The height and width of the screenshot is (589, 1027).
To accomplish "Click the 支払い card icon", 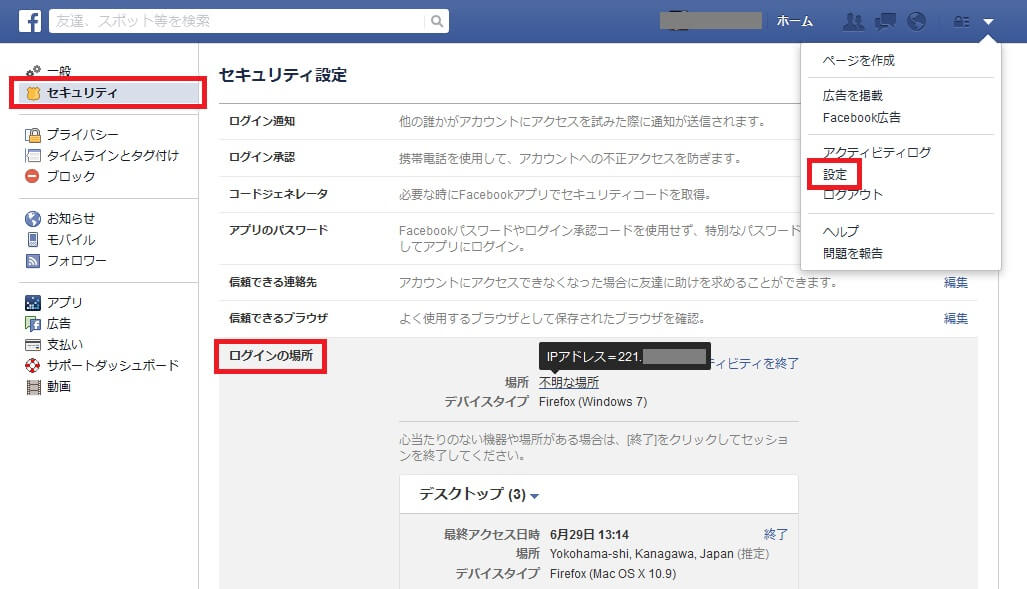I will [x=33, y=345].
